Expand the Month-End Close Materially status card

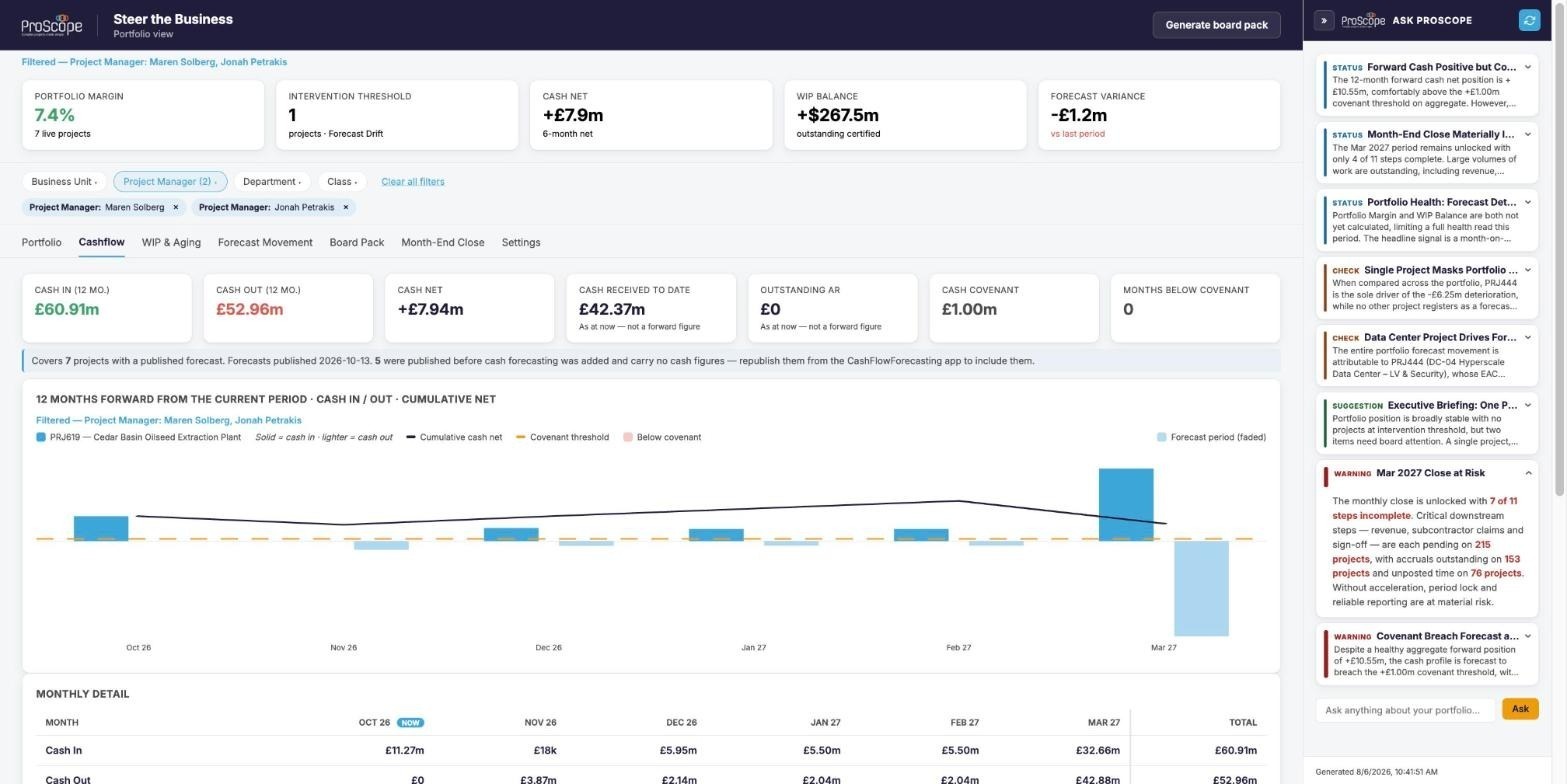[x=1528, y=134]
